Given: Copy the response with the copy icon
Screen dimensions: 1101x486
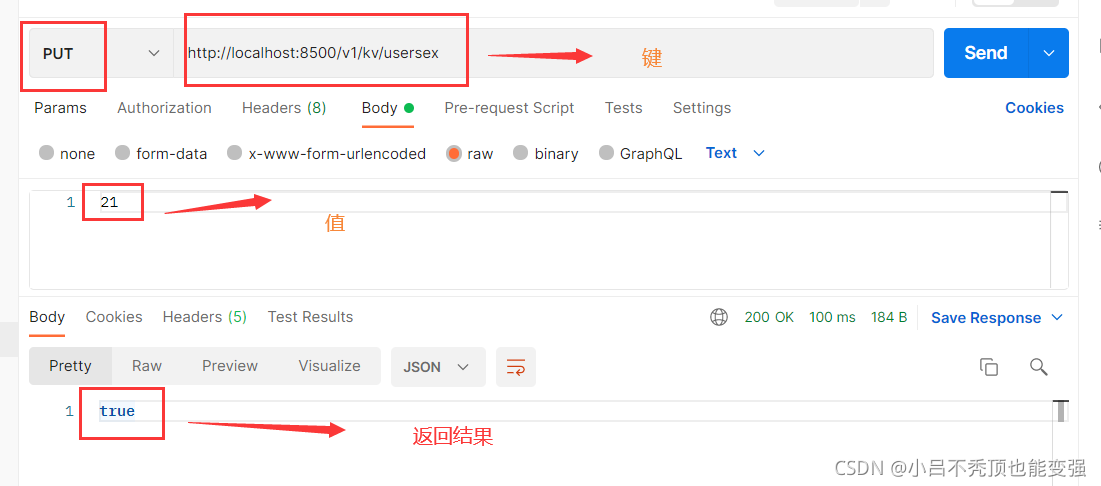Looking at the screenshot, I should coord(989,367).
